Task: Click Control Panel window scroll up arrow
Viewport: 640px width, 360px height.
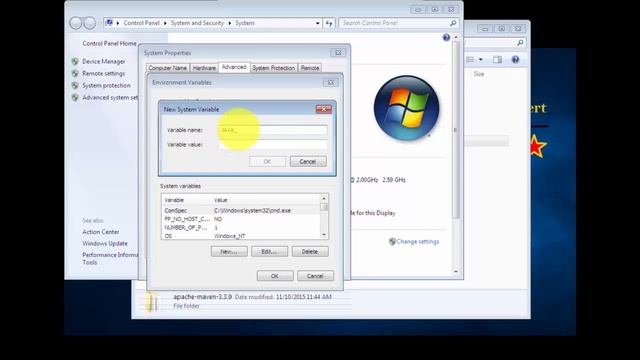Action: tap(456, 38)
